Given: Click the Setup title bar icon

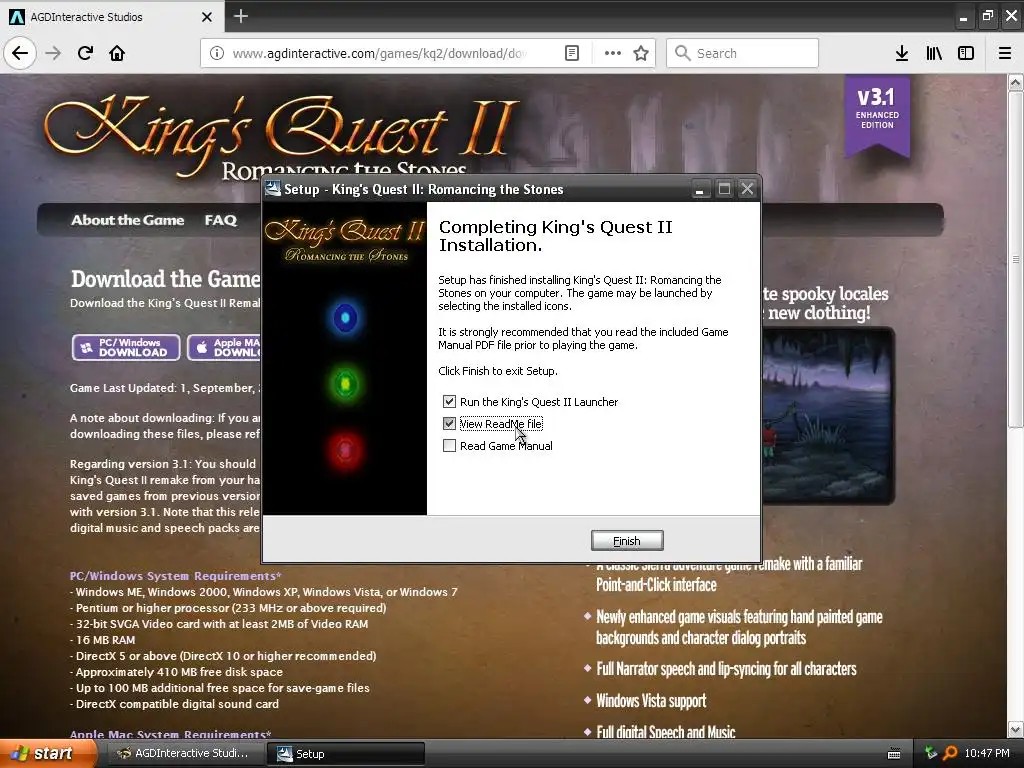Looking at the screenshot, I should tap(272, 189).
